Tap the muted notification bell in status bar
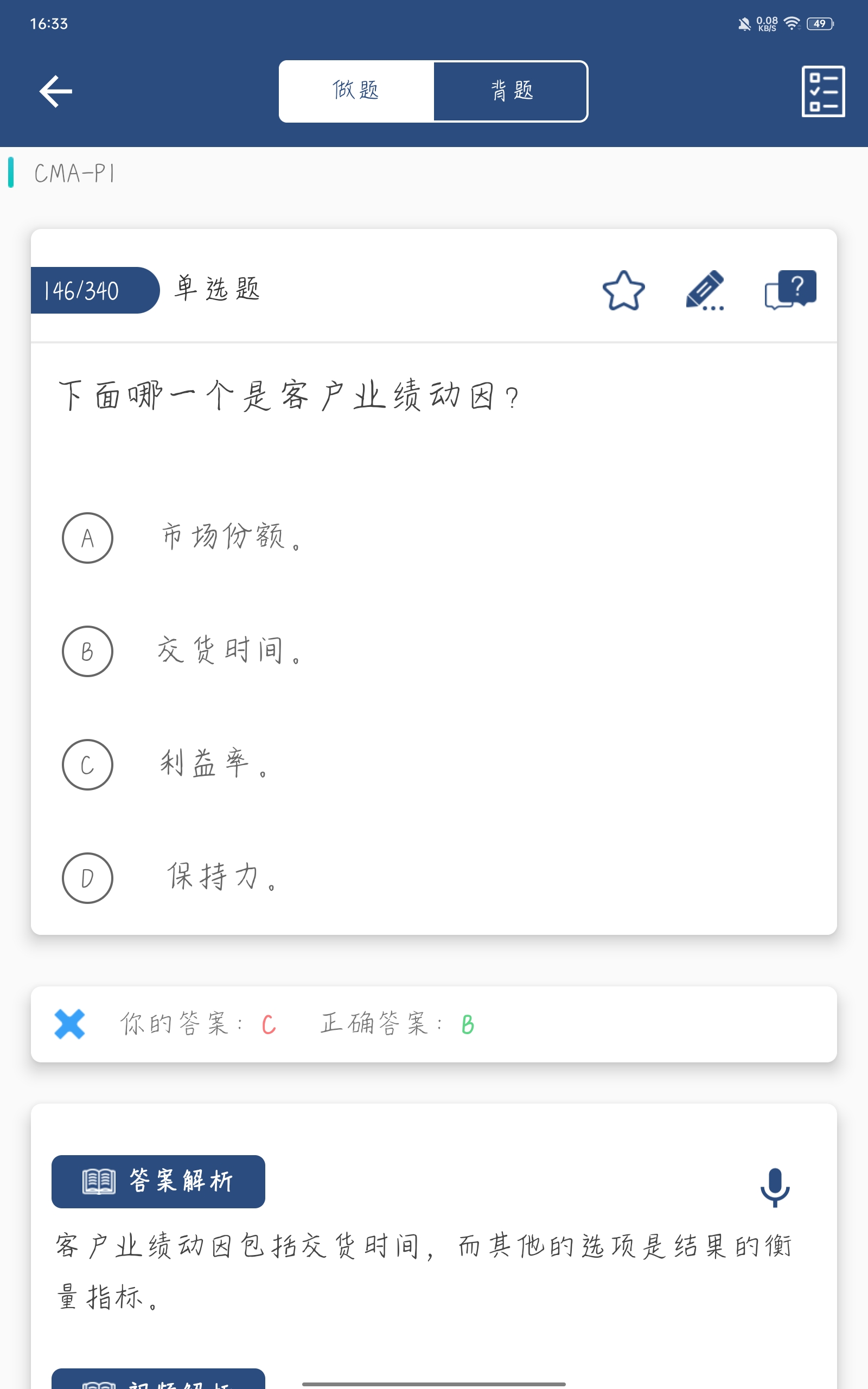868x1389 pixels. tap(744, 24)
